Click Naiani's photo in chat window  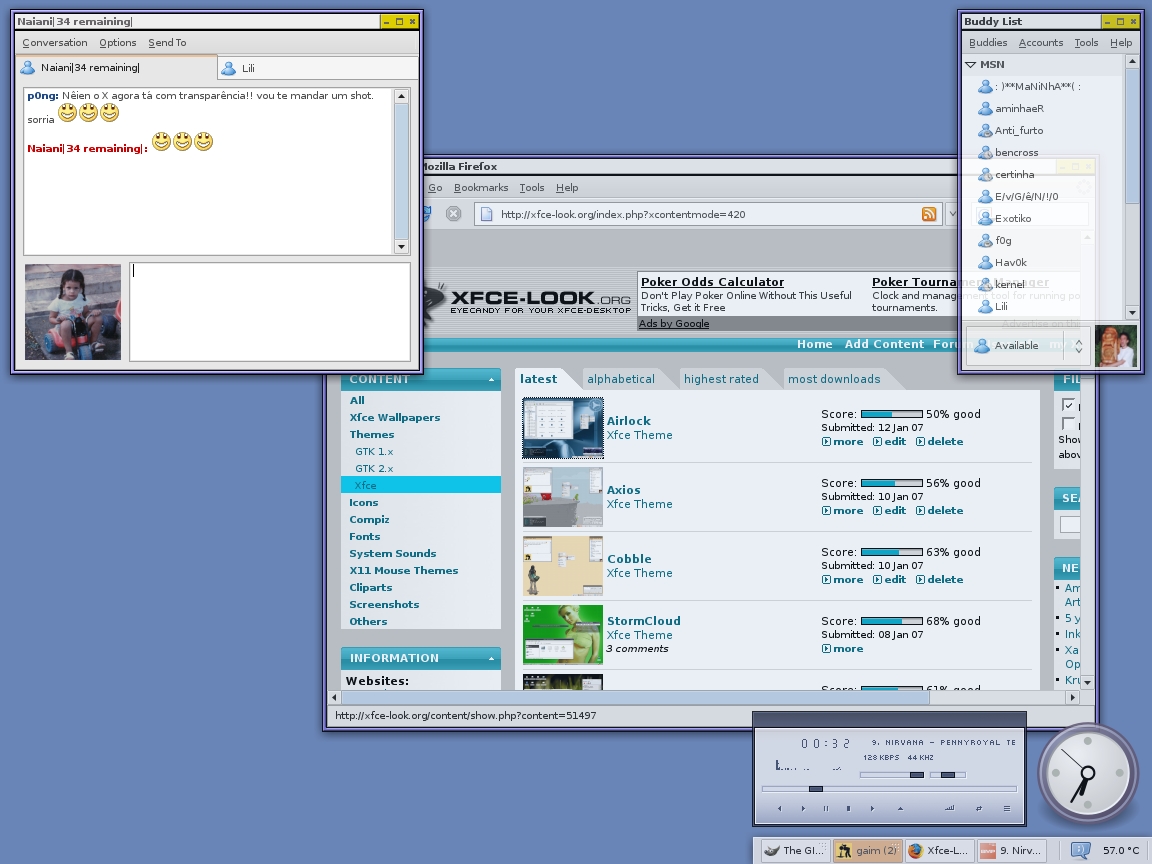(x=73, y=312)
